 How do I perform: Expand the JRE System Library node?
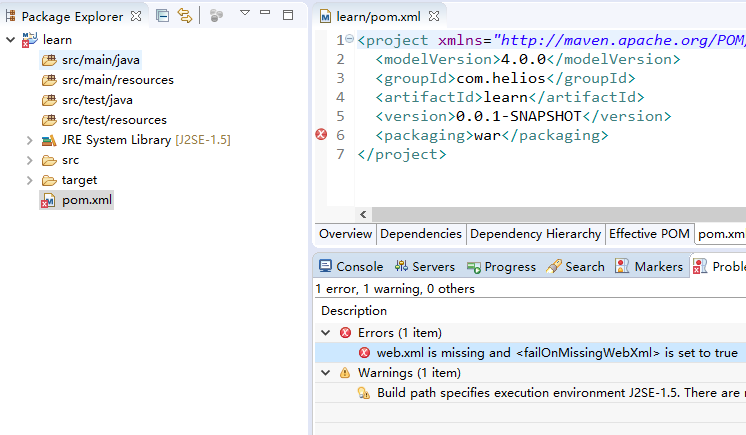click(x=29, y=140)
